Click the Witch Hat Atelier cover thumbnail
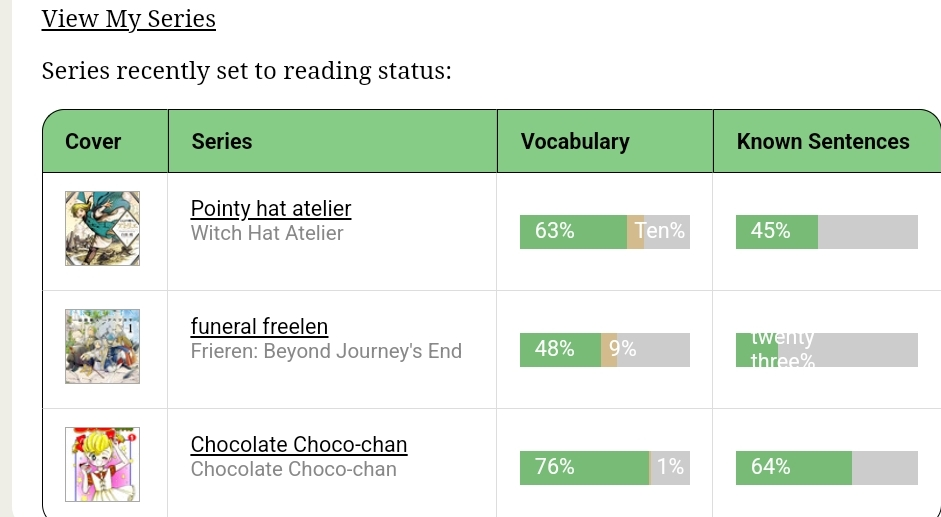The image size is (941, 517). point(103,228)
